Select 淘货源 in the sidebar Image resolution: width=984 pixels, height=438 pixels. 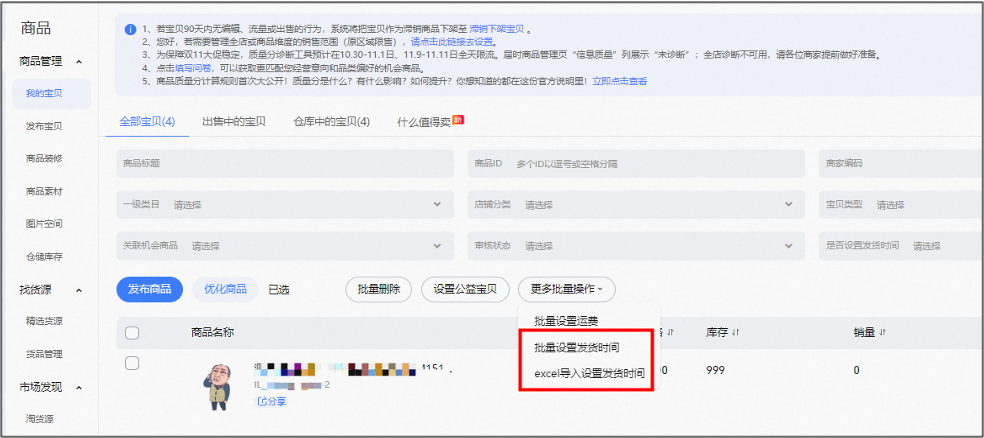click(x=39, y=419)
